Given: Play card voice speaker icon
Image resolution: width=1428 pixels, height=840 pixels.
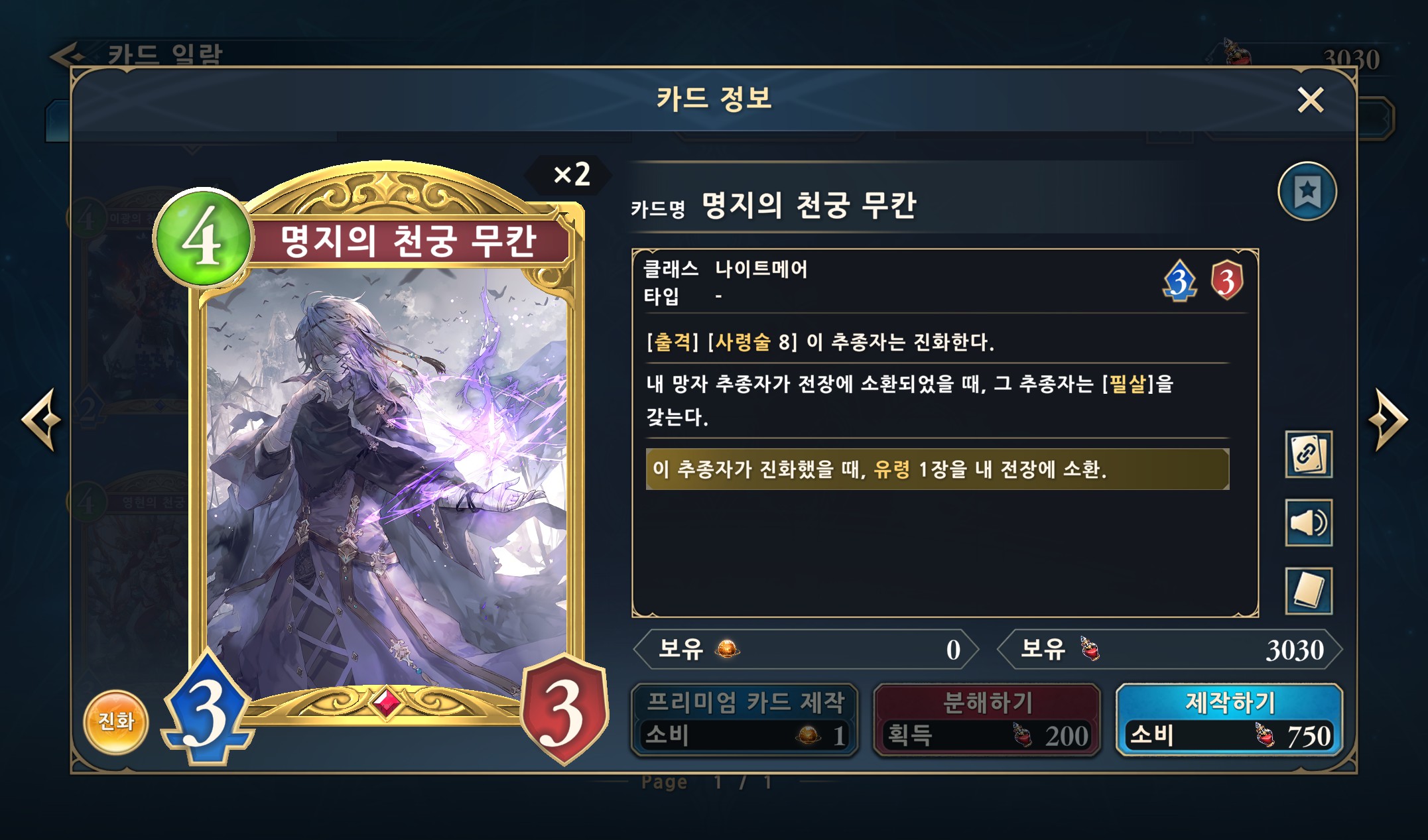Looking at the screenshot, I should pyautogui.click(x=1308, y=523).
